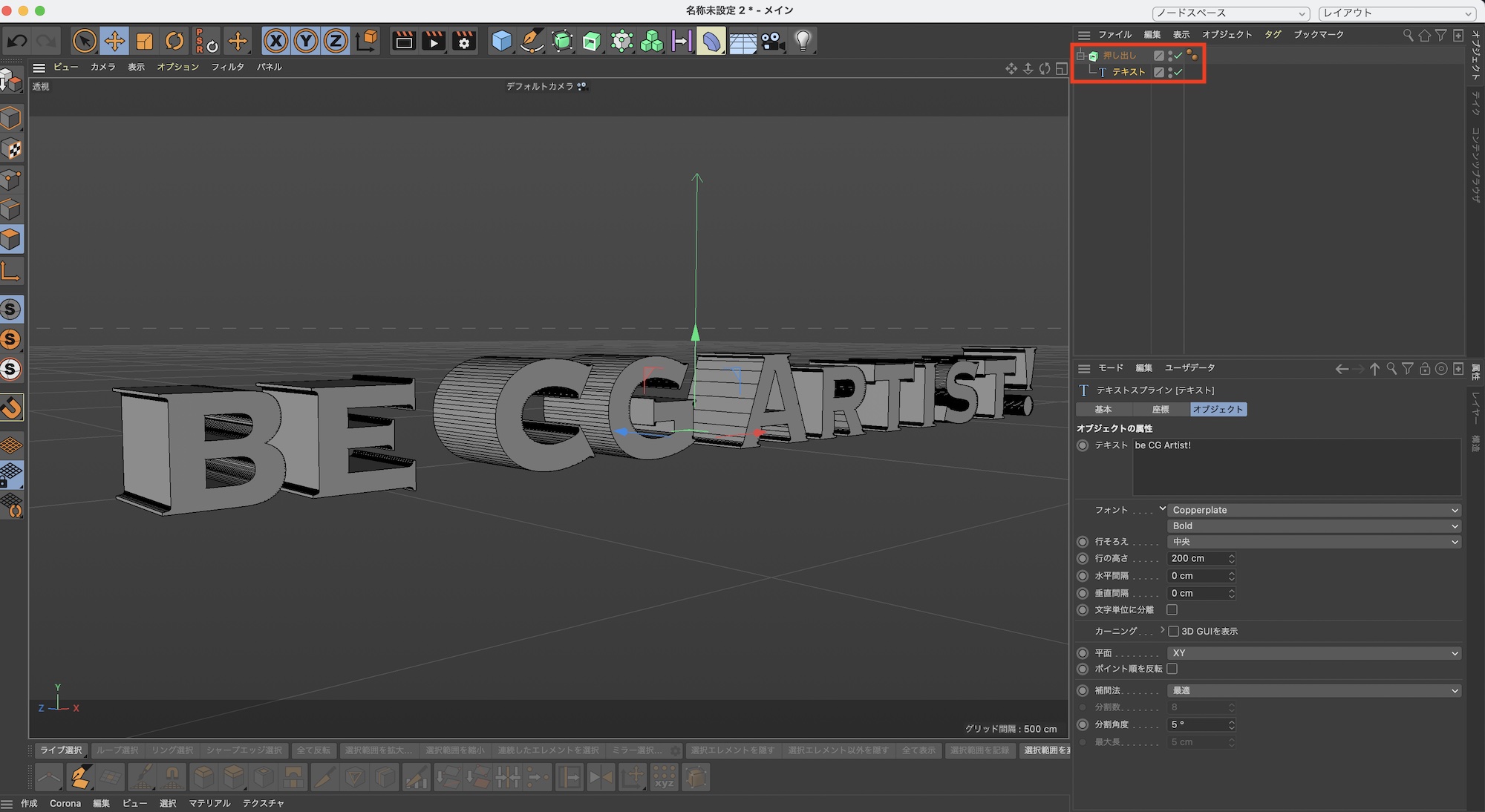Open the Camera object icon
The width and height of the screenshot is (1485, 812).
(x=772, y=41)
